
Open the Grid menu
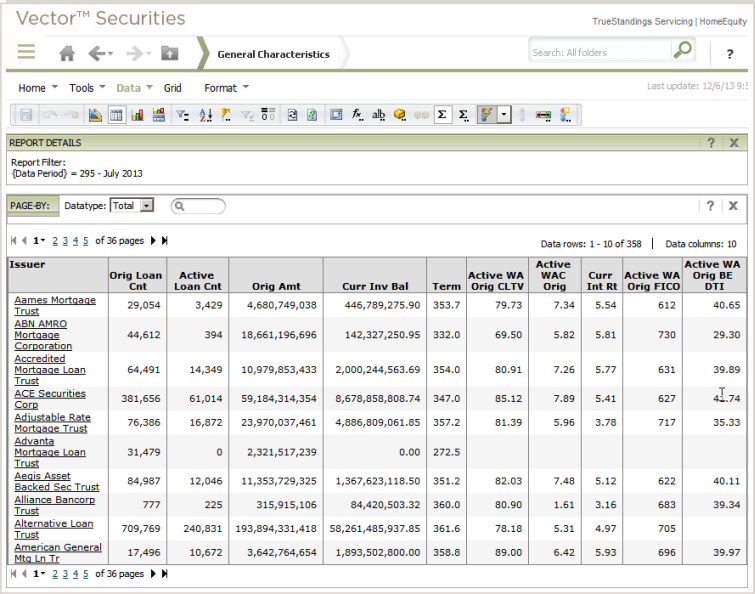pyautogui.click(x=172, y=88)
